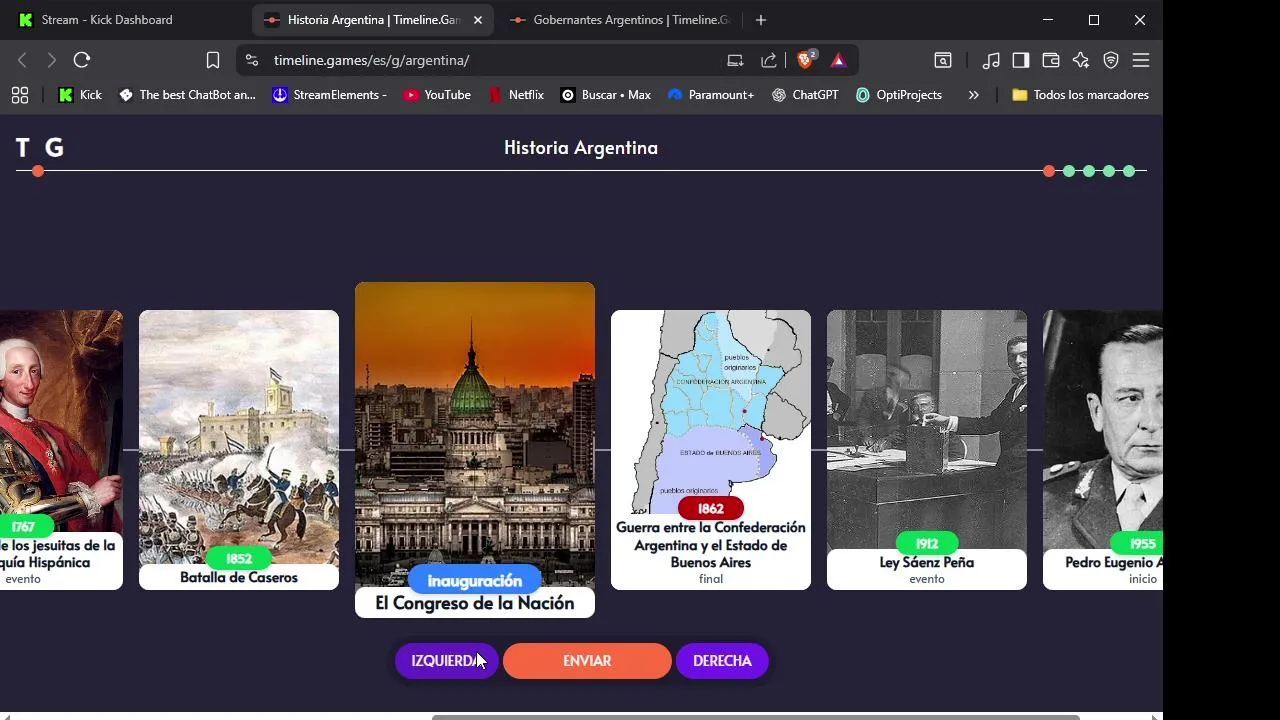
Task: Close the Historia Argentina tab
Action: [478, 20]
